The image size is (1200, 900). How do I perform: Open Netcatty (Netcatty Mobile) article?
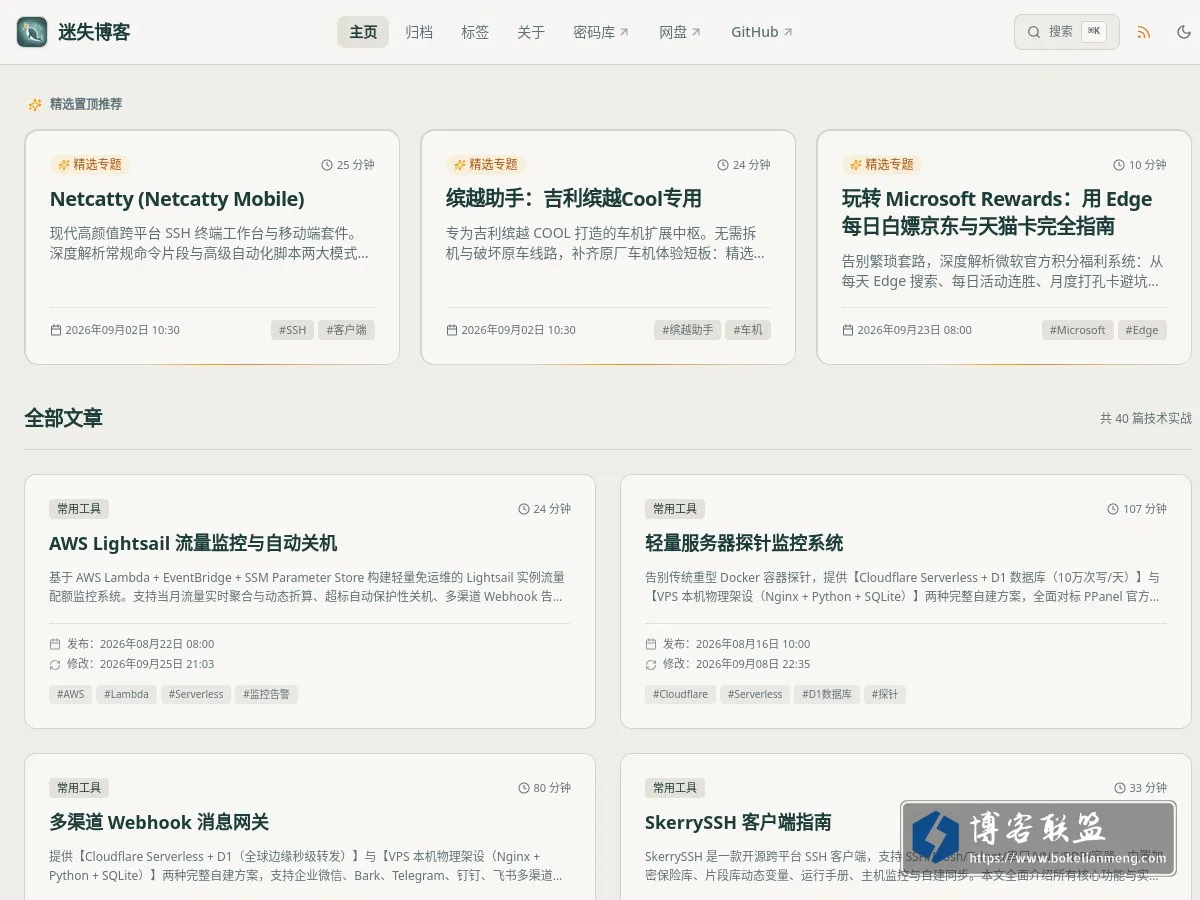tap(177, 198)
